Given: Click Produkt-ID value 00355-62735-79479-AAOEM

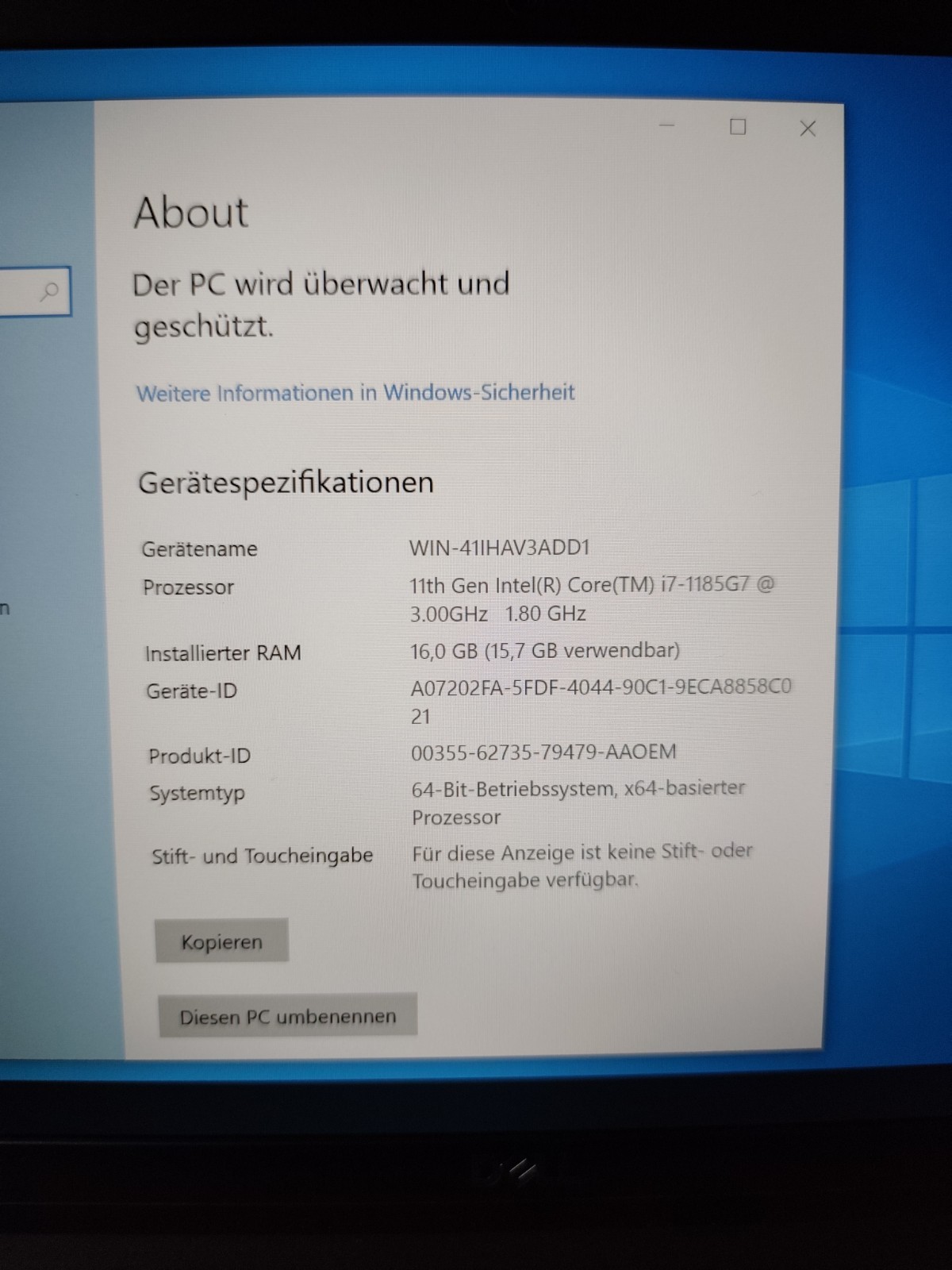Looking at the screenshot, I should click(x=543, y=752).
